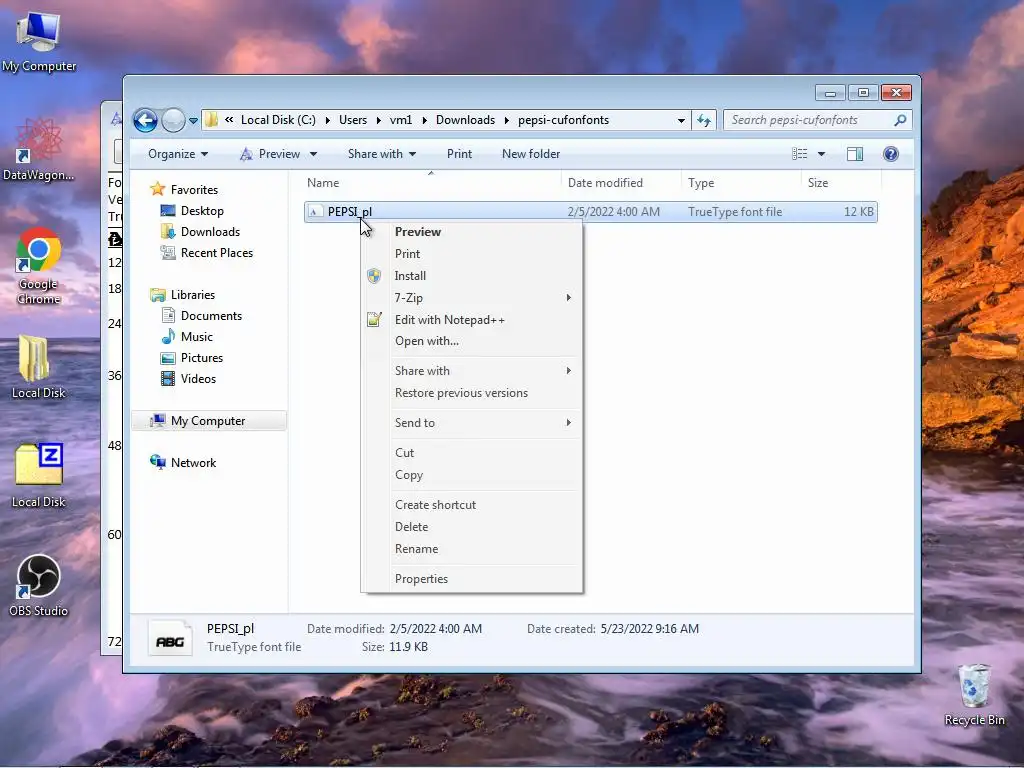Image resolution: width=1024 pixels, height=768 pixels.
Task: Open the Help question mark icon
Action: point(891,154)
